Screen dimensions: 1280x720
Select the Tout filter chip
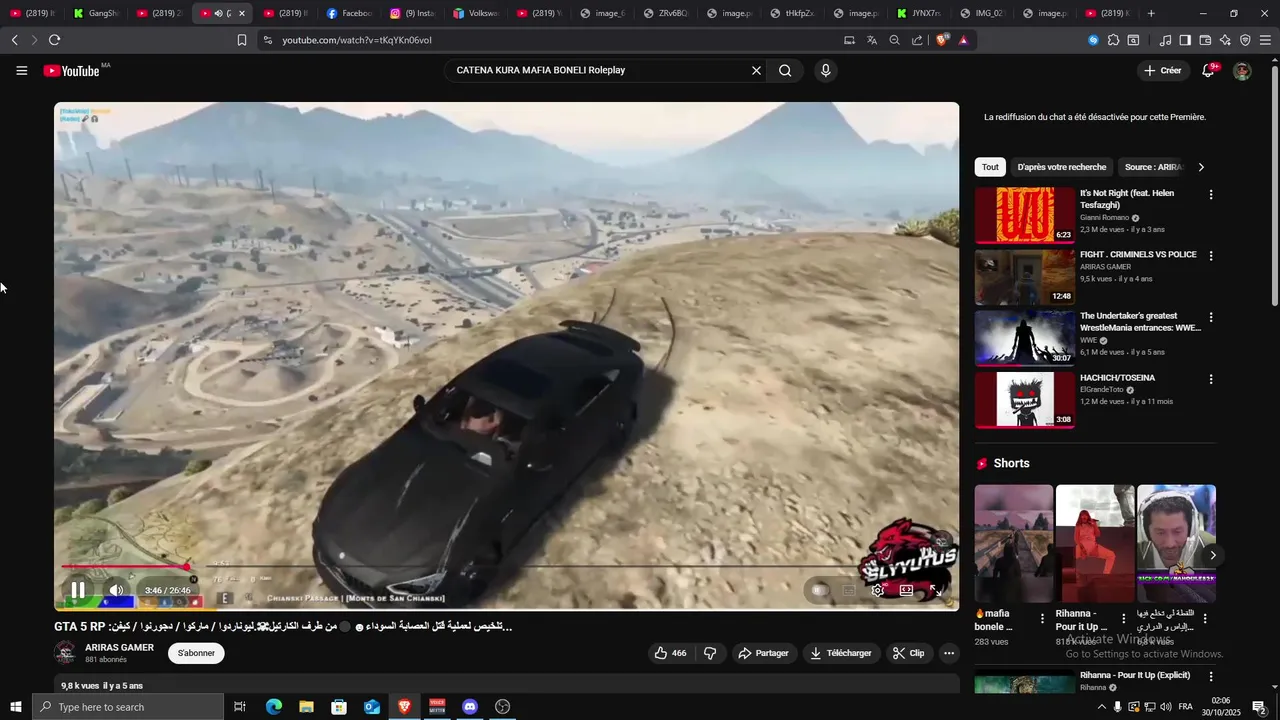(x=990, y=167)
